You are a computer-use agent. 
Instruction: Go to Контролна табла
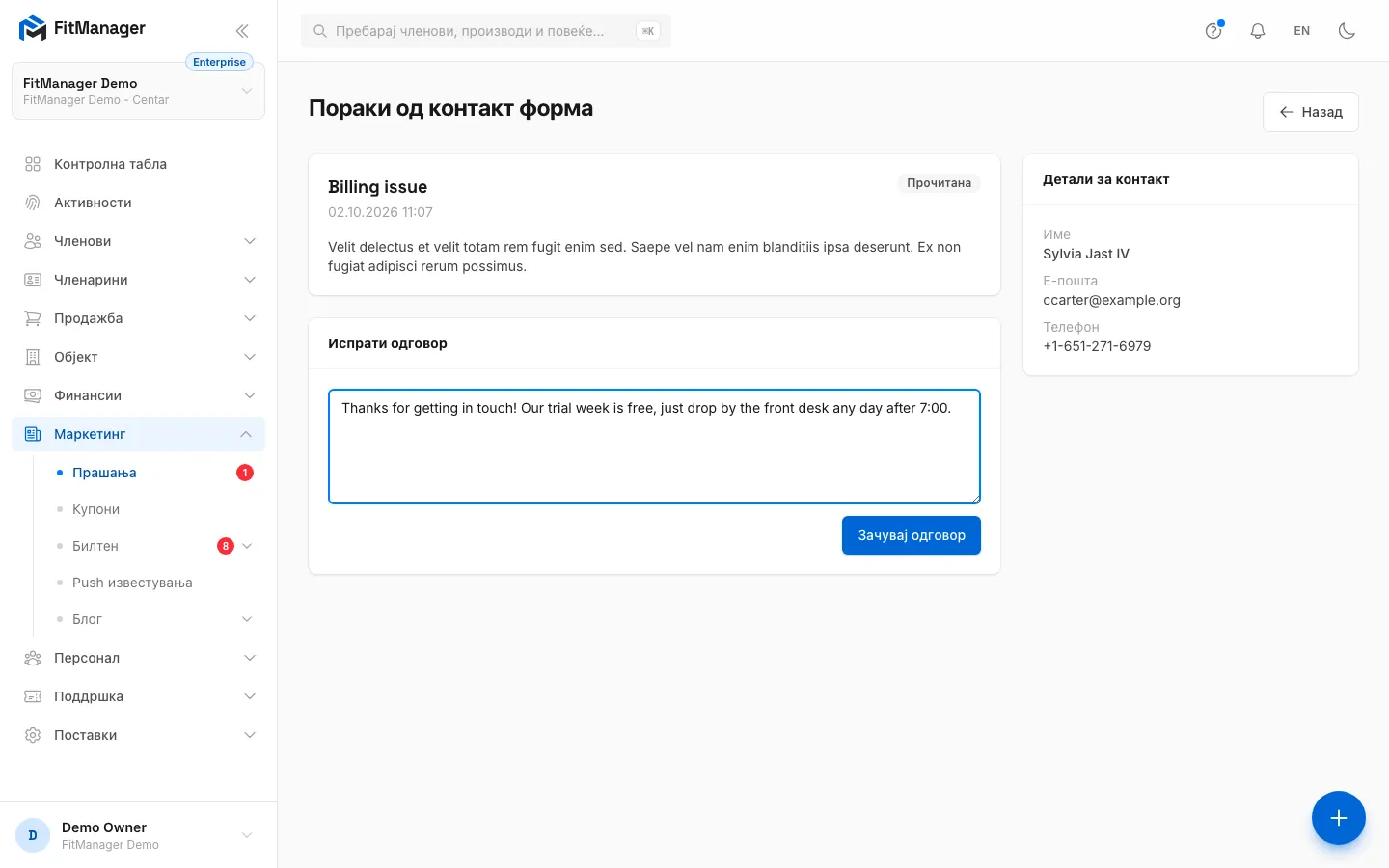[x=138, y=164]
